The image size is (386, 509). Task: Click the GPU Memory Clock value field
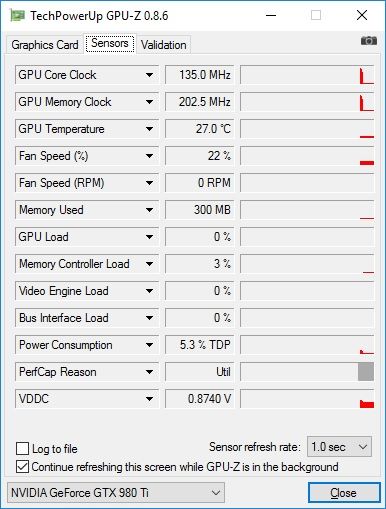click(199, 102)
